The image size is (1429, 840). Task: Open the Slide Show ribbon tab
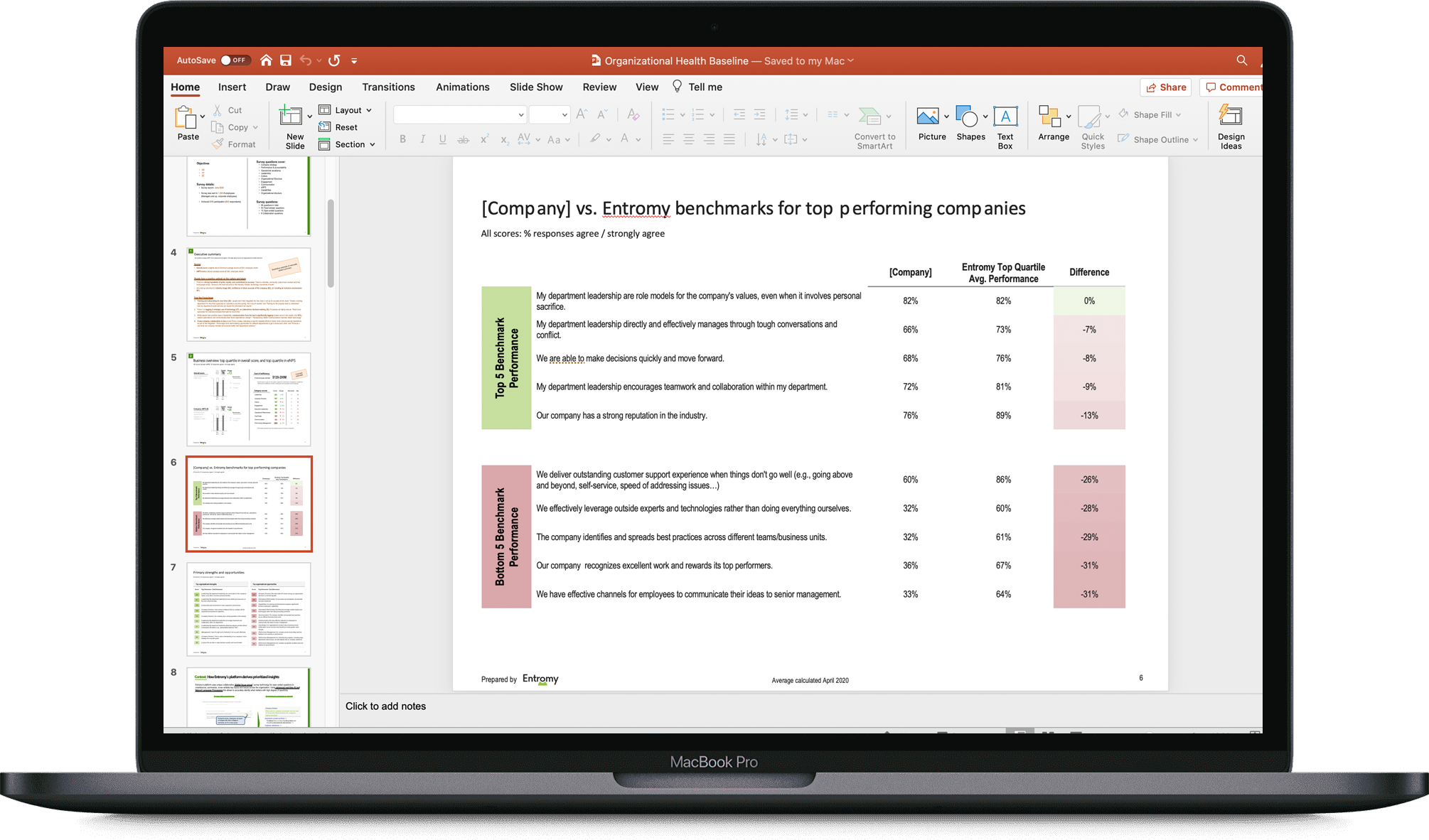535,87
